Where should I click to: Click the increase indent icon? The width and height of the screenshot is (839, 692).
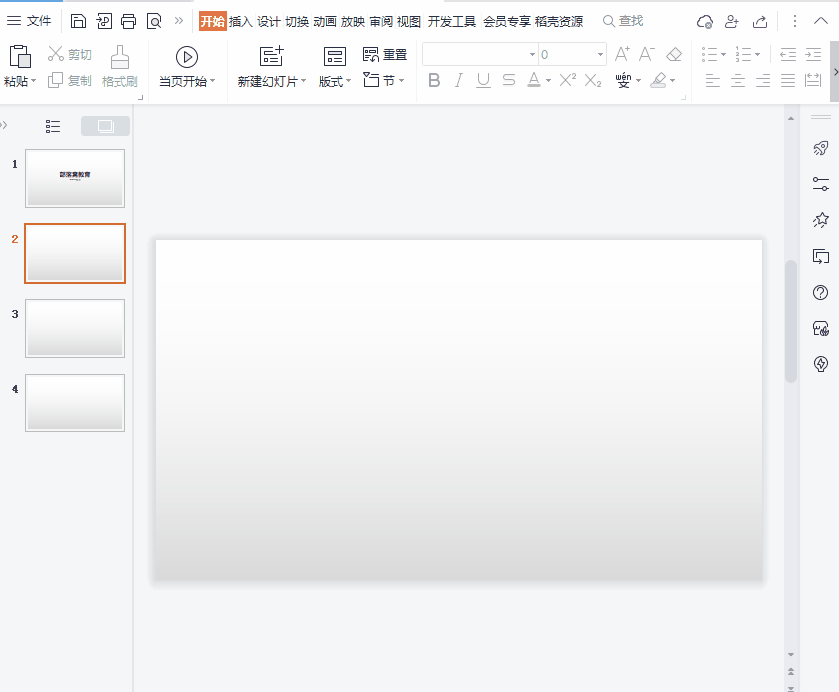pyautogui.click(x=813, y=54)
